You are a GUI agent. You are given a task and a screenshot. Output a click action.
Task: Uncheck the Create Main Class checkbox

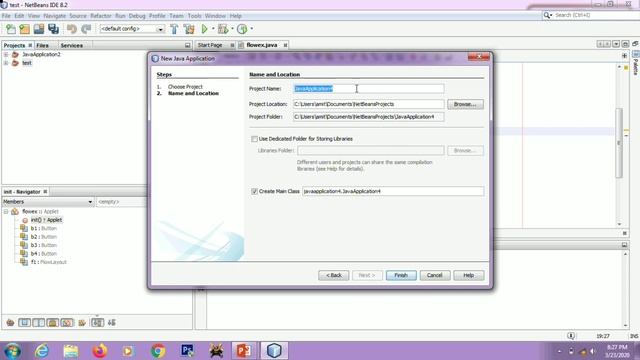tap(254, 191)
